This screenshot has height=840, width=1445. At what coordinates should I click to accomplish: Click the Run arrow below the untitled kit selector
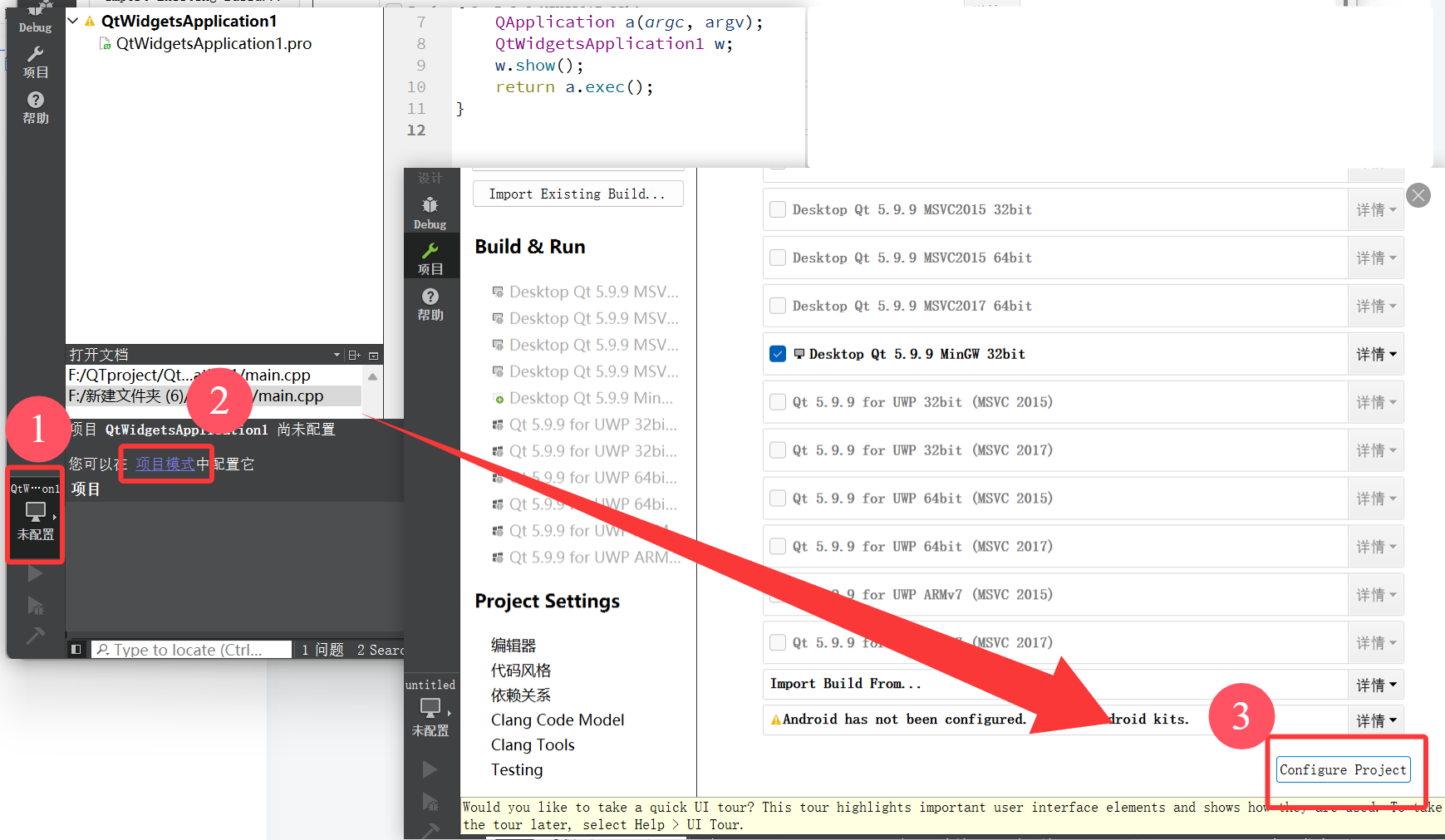pyautogui.click(x=430, y=769)
